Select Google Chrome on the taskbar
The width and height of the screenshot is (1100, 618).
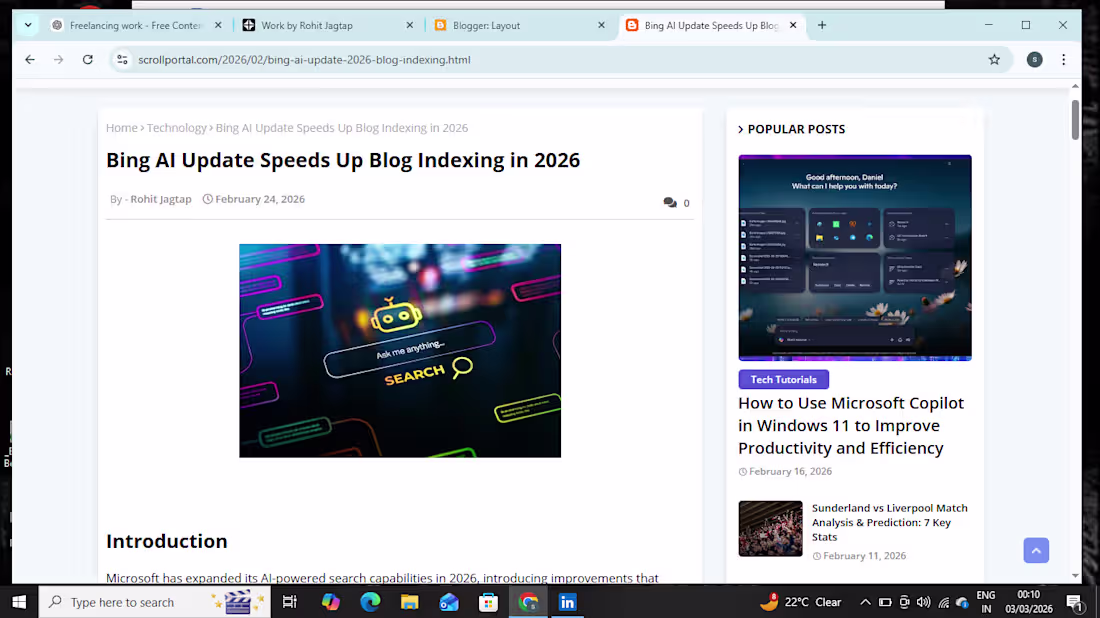[528, 602]
